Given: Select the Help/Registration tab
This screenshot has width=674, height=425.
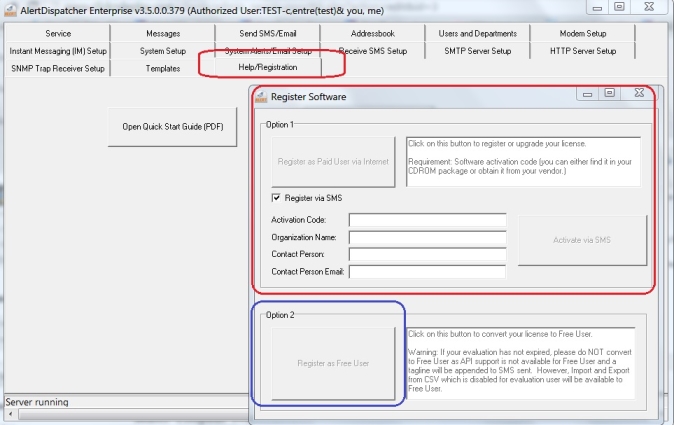Looking at the screenshot, I should point(268,67).
